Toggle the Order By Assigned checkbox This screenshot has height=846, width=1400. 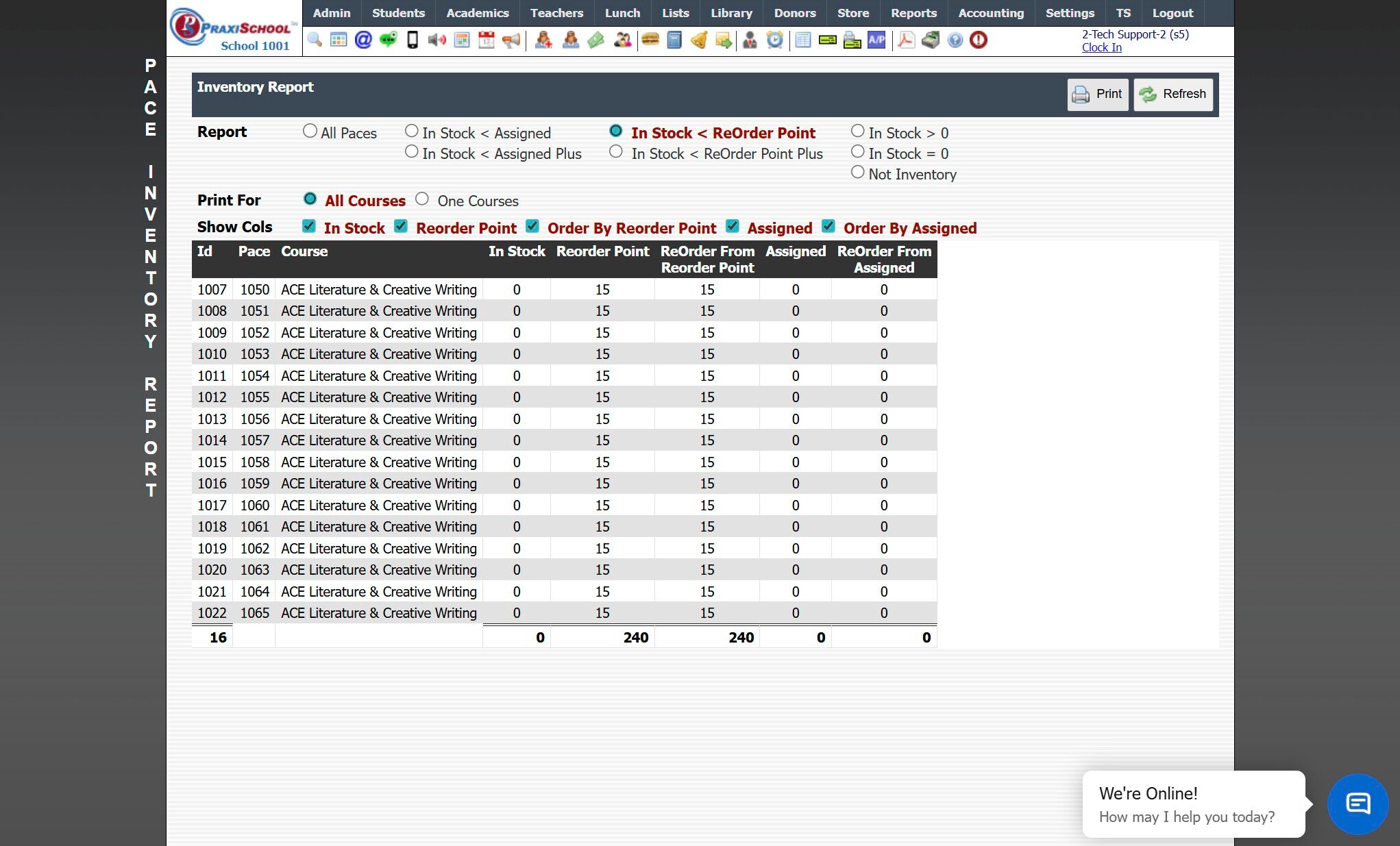click(828, 226)
